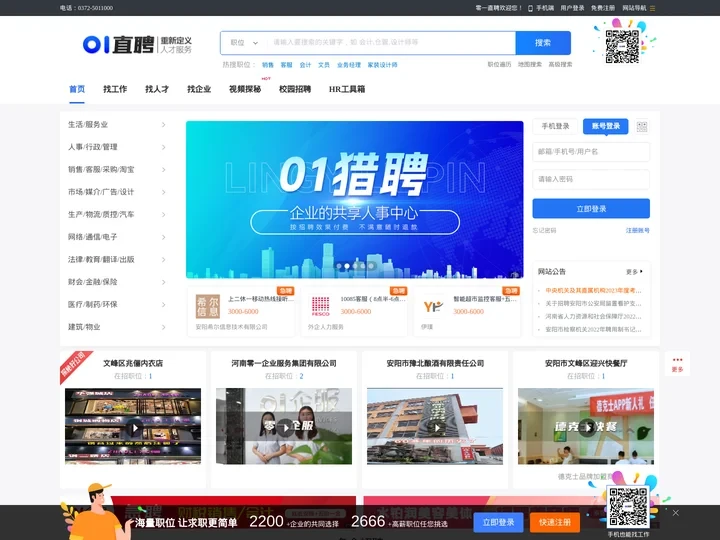Open the 找工作 nav tab
The height and width of the screenshot is (540, 720).
115,89
